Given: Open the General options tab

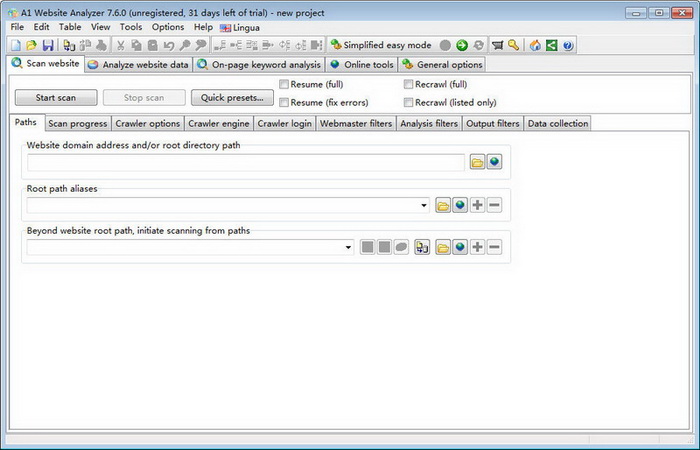Looking at the screenshot, I should click(x=442, y=65).
